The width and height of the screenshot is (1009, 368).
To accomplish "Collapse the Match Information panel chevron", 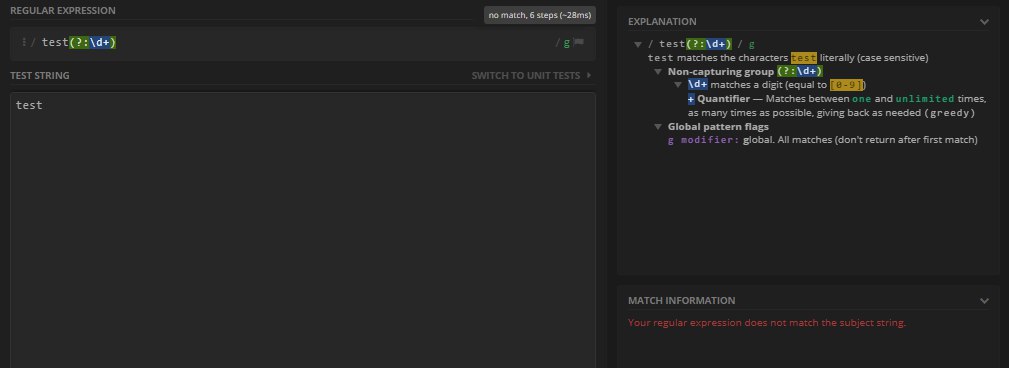I will click(984, 300).
